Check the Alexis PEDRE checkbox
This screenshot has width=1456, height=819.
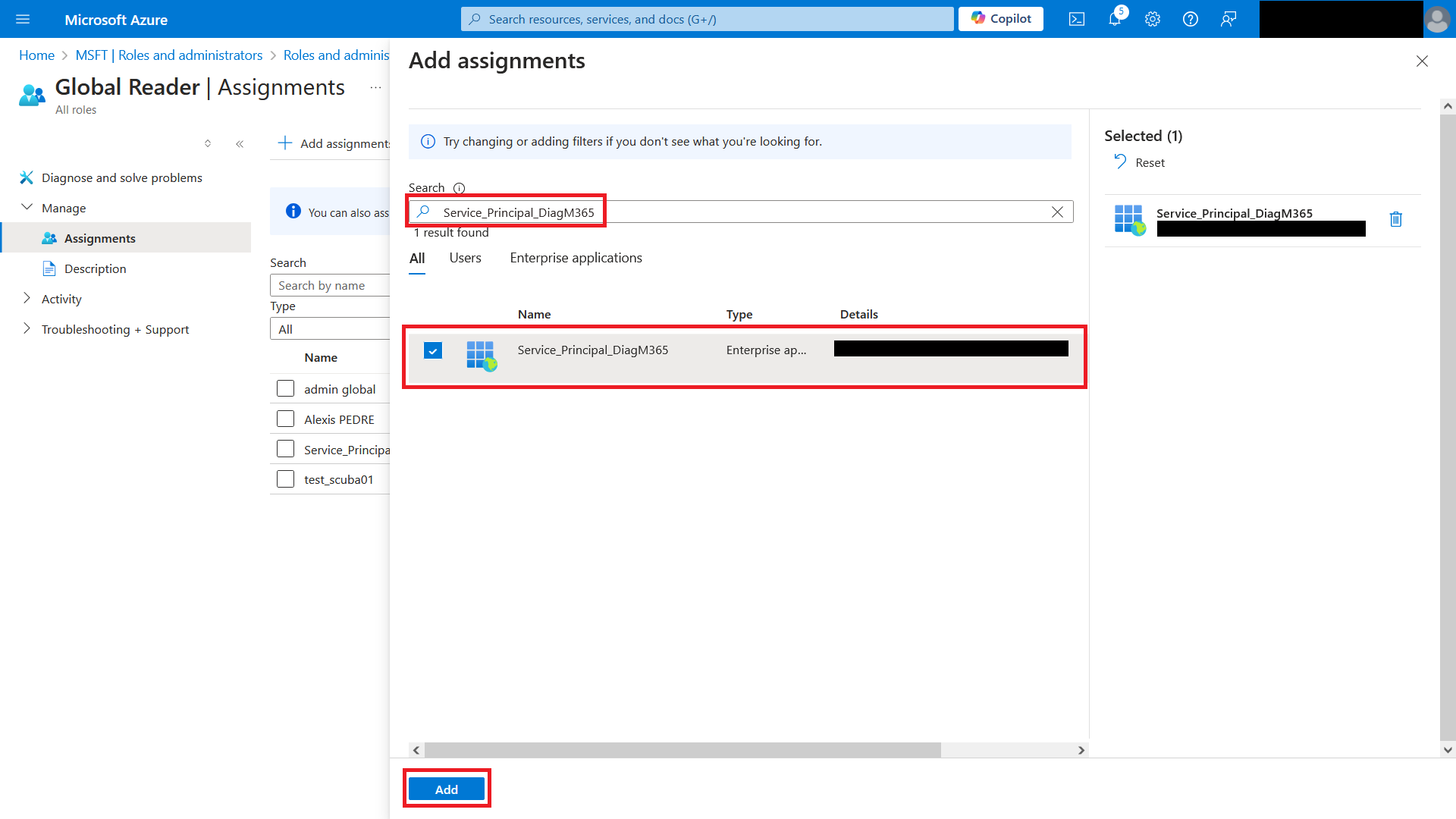(286, 419)
